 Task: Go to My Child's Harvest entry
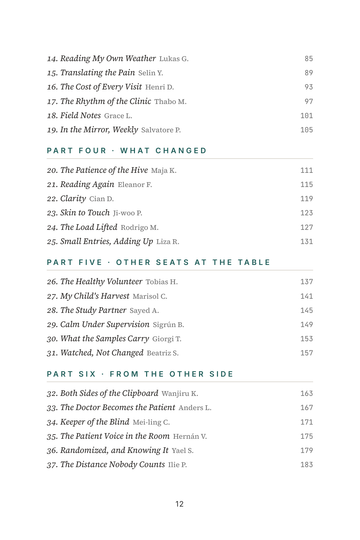coord(180,296)
